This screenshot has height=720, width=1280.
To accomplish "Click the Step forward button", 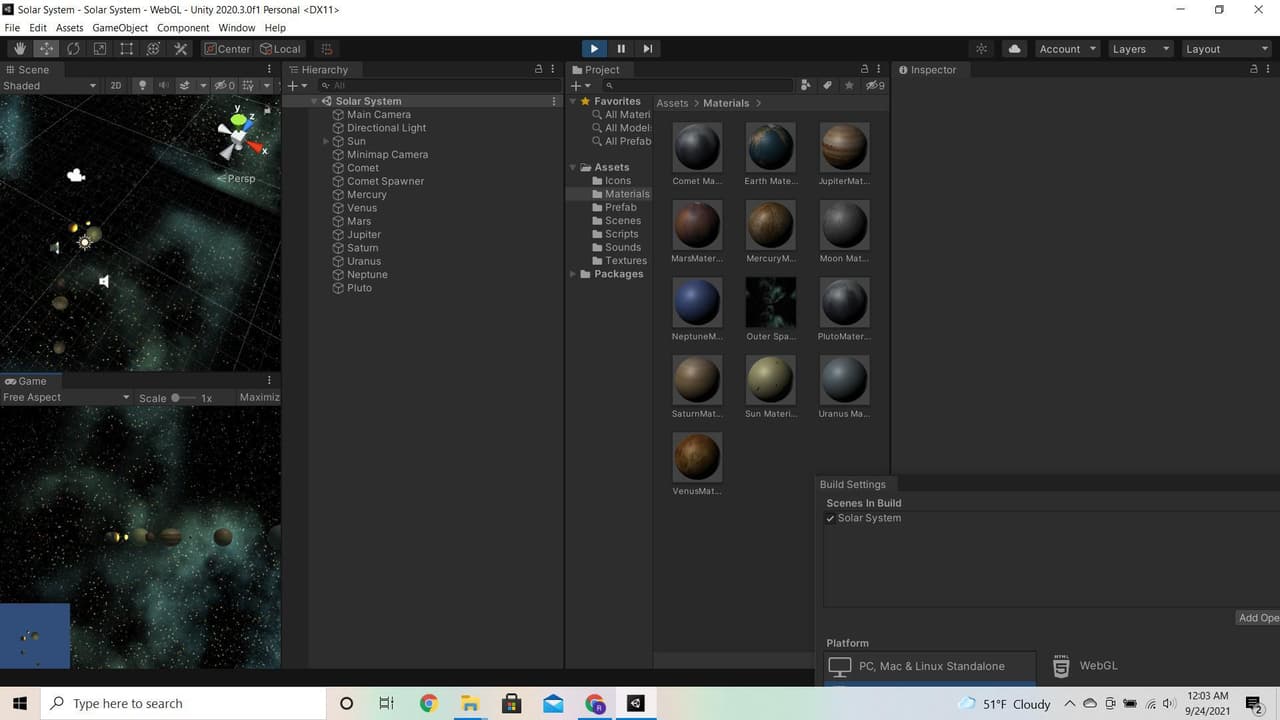I will (648, 48).
